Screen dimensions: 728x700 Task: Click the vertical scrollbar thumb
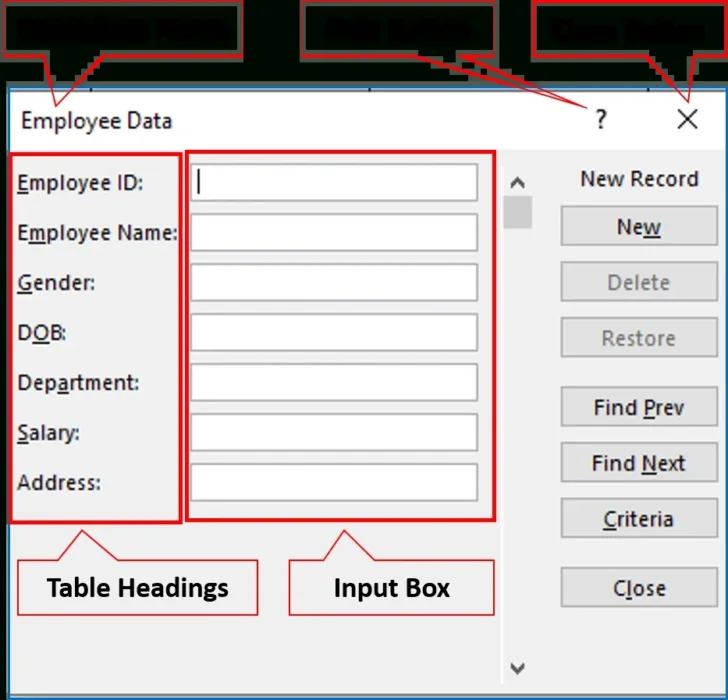coord(518,212)
